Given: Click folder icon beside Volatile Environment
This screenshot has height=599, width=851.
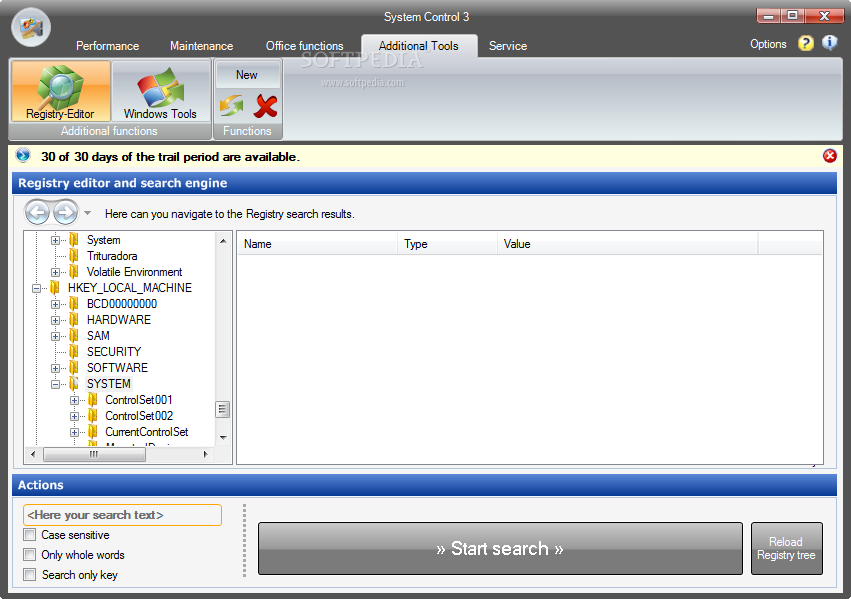Looking at the screenshot, I should (x=74, y=272).
